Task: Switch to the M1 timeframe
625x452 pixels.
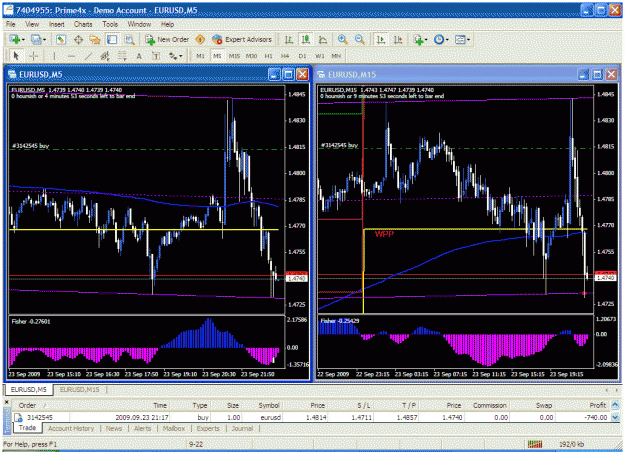Action: [x=200, y=56]
